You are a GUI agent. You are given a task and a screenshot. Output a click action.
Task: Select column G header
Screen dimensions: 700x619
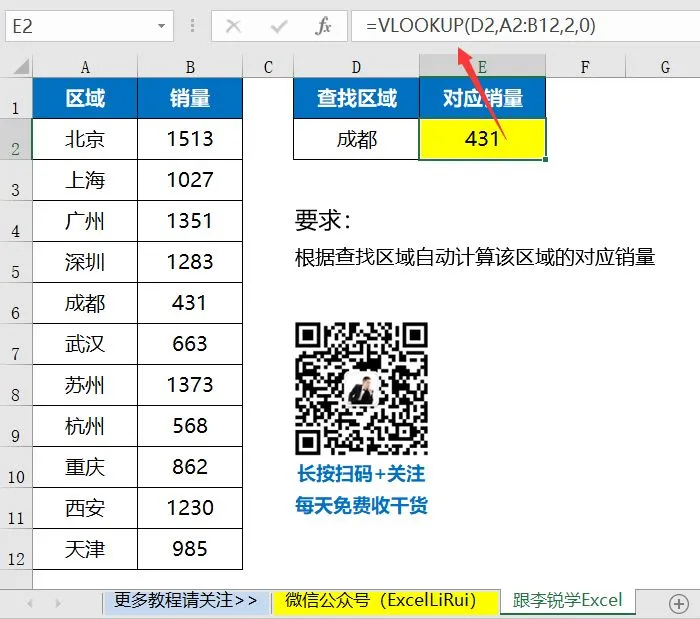click(665, 67)
